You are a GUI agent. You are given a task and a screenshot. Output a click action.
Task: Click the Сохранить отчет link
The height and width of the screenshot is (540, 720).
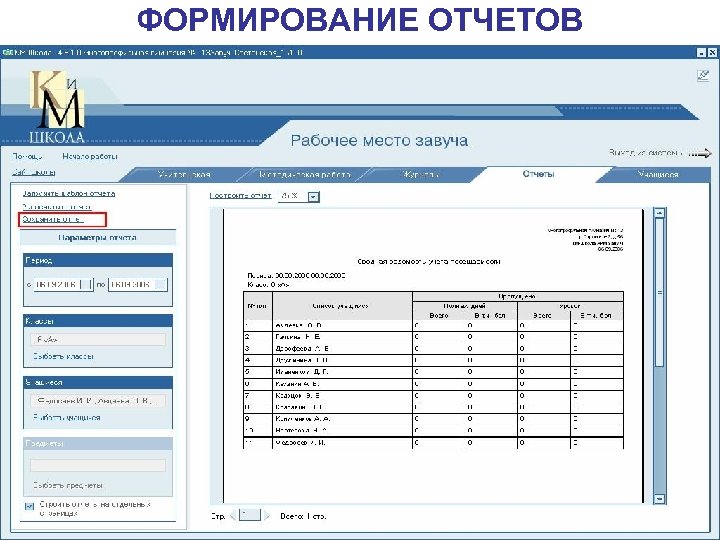coord(53,219)
